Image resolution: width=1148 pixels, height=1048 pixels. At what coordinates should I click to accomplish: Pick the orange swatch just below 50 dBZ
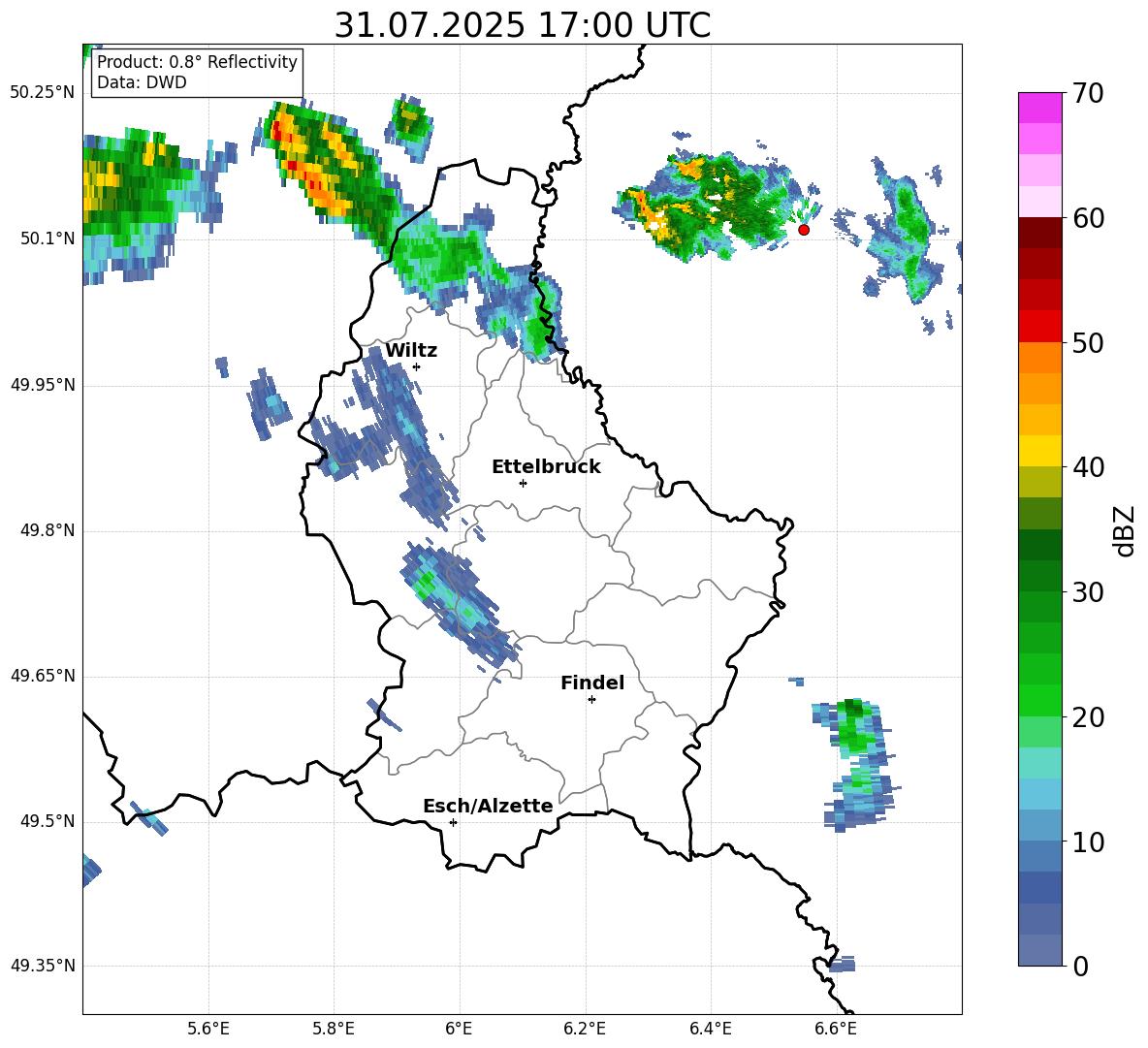pyautogui.click(x=1039, y=358)
